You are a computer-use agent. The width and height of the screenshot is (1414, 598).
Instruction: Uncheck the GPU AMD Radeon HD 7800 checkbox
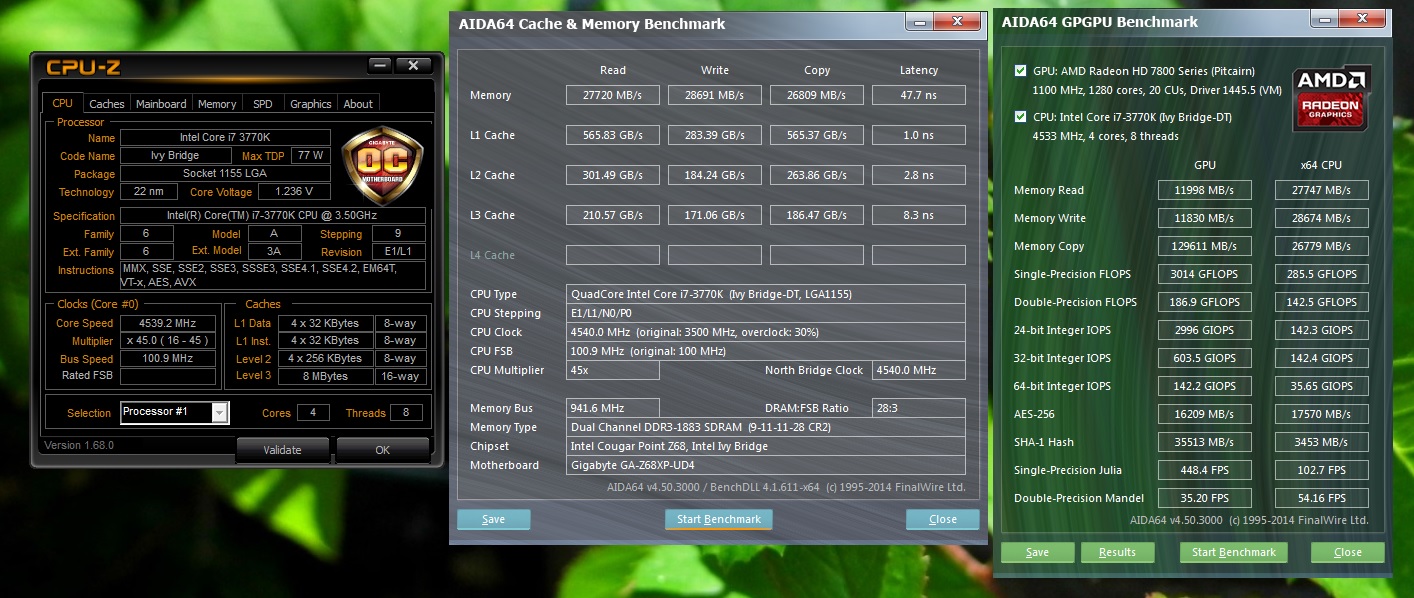1020,71
